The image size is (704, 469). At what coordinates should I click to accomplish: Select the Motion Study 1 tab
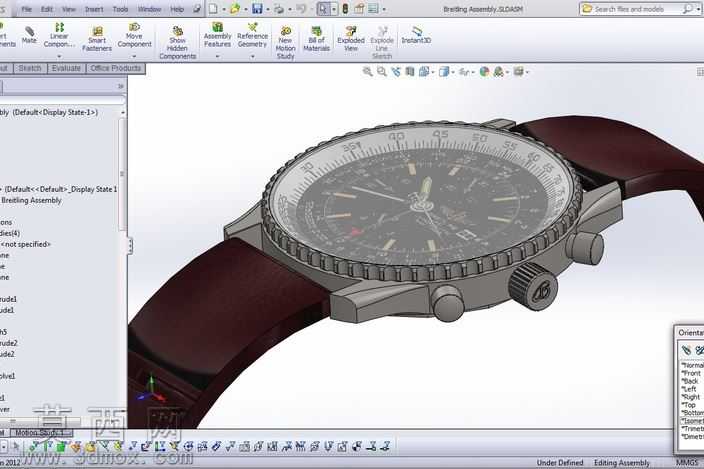(40, 433)
